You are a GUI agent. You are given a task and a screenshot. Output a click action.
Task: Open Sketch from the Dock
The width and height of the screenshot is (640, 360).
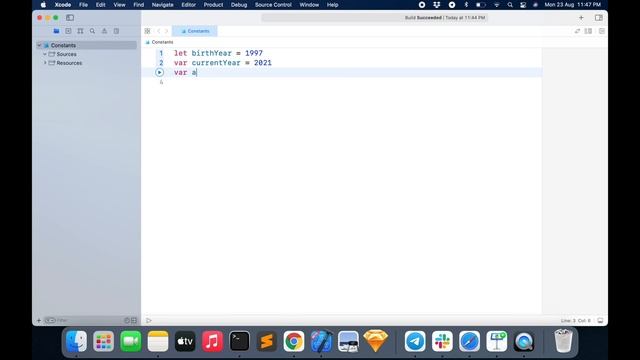pos(376,341)
